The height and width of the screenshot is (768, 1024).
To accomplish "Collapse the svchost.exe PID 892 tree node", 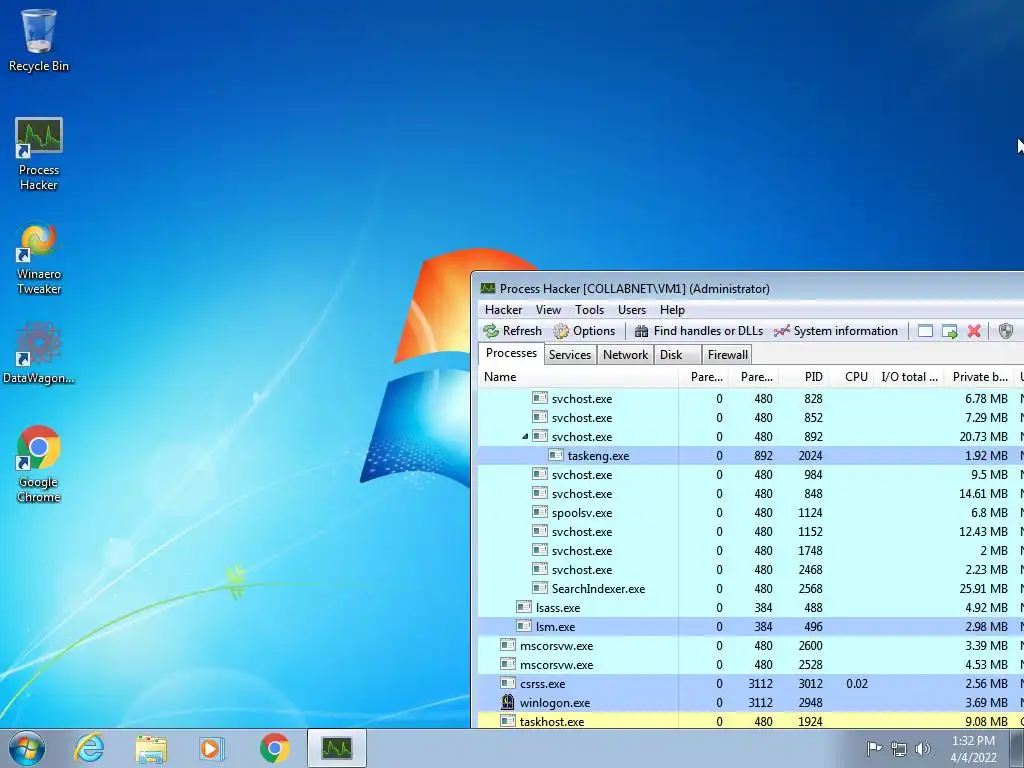I will pyautogui.click(x=525, y=436).
